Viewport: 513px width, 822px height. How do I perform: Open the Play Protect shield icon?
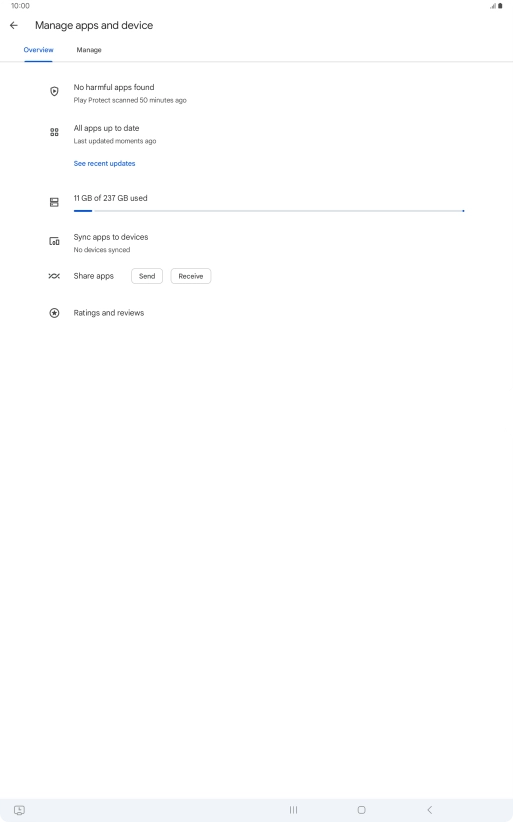(x=54, y=91)
